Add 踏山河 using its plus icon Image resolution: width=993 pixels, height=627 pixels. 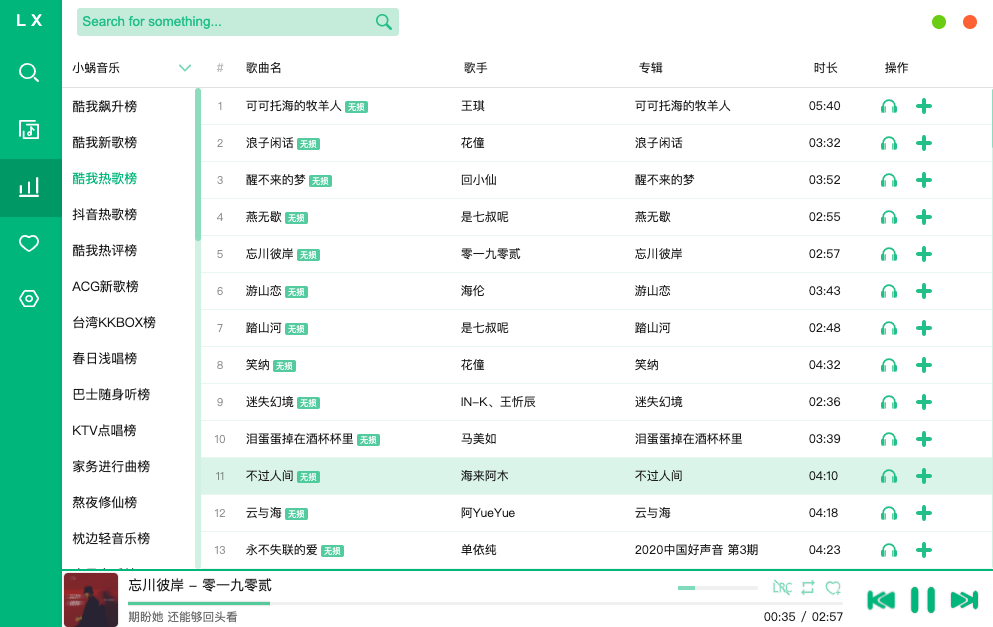924,328
